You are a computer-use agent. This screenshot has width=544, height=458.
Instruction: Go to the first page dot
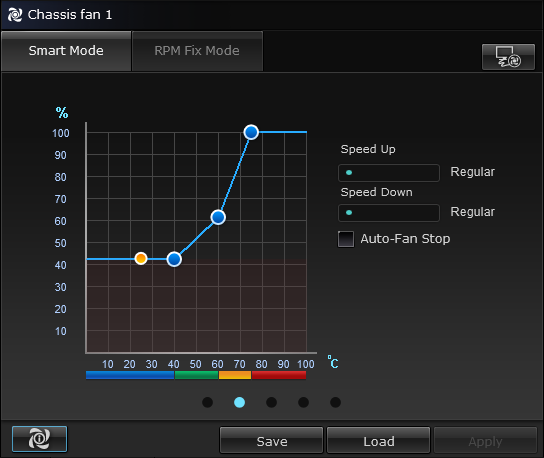[207, 402]
